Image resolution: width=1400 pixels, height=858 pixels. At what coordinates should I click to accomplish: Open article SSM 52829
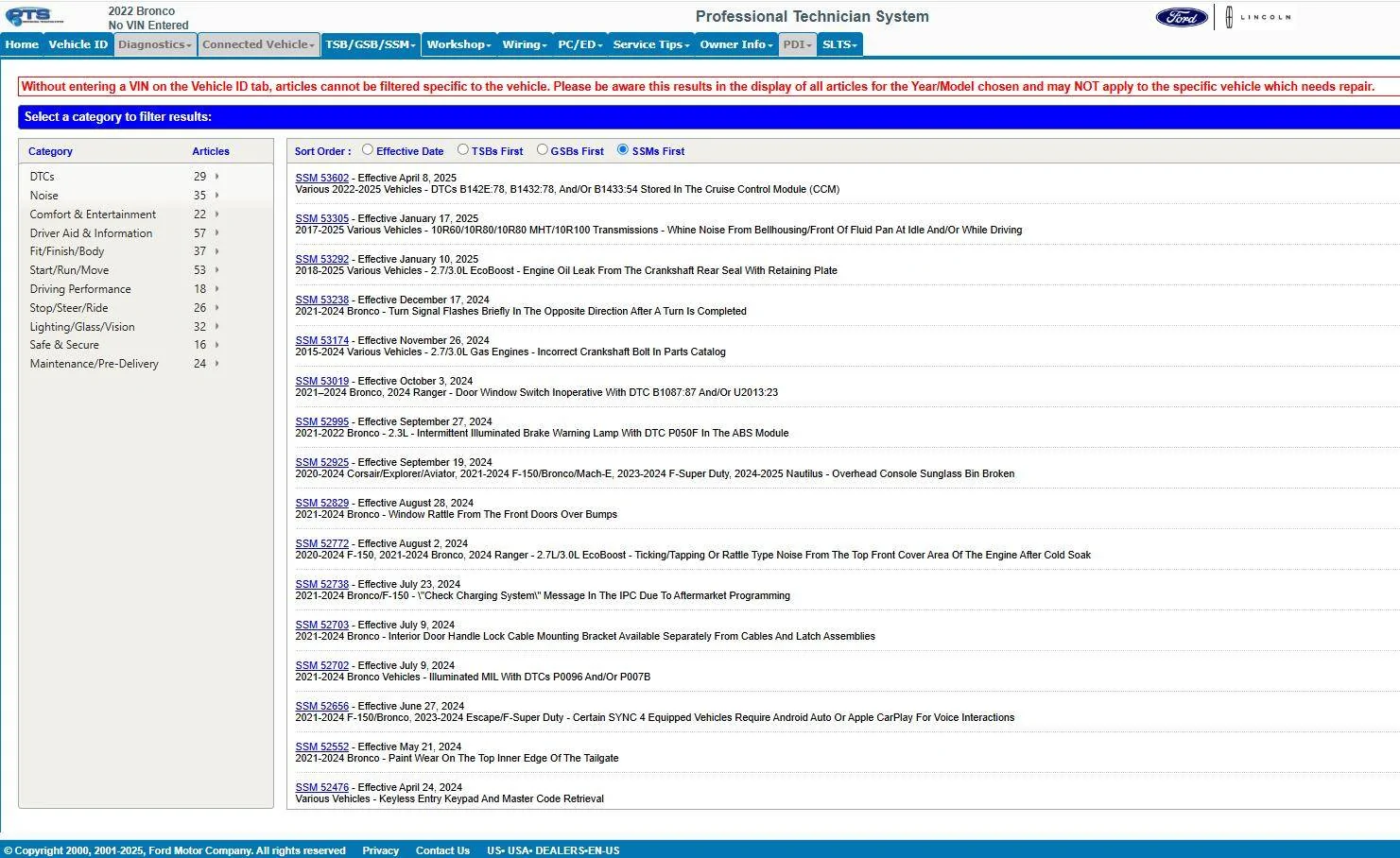coord(322,503)
